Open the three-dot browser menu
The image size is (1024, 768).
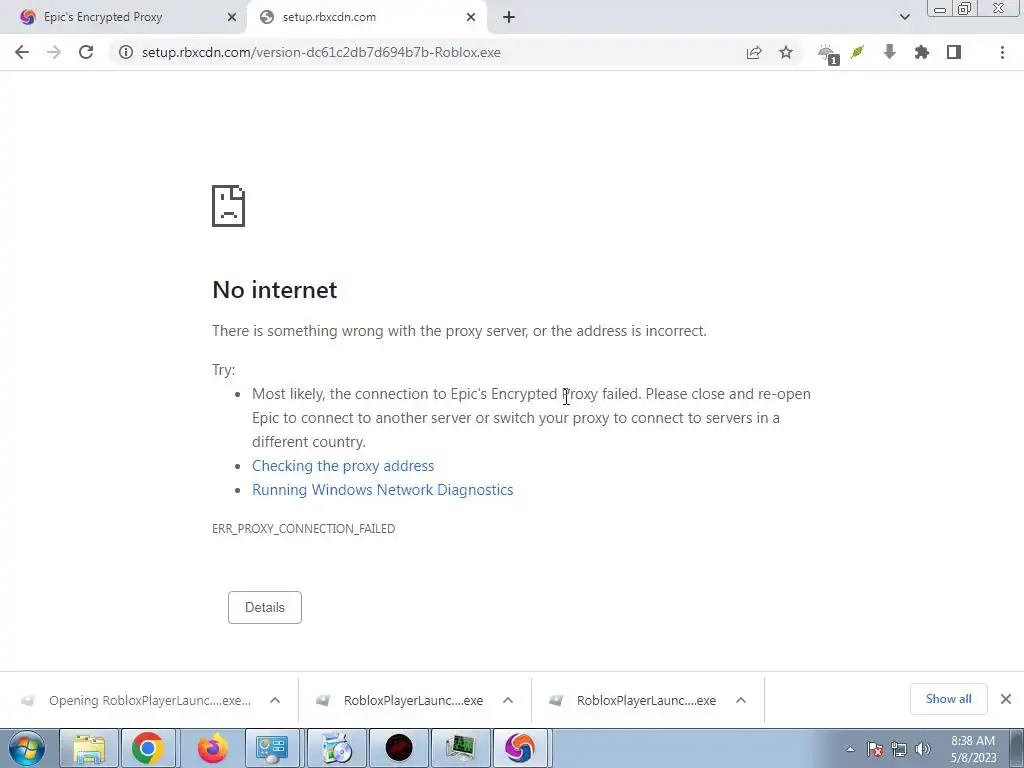(x=1002, y=52)
